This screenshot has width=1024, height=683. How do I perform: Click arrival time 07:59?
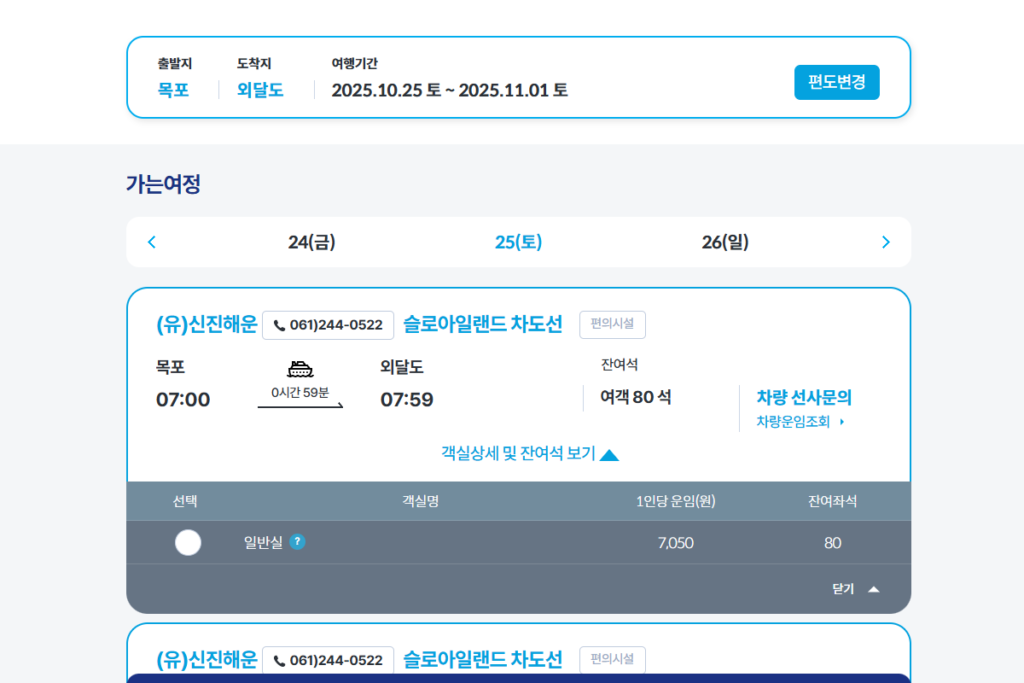(407, 400)
